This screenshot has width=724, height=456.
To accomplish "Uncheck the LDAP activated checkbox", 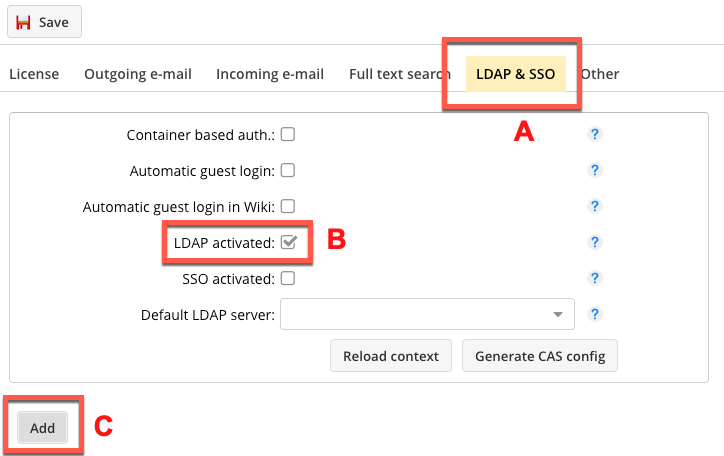I will pos(289,242).
